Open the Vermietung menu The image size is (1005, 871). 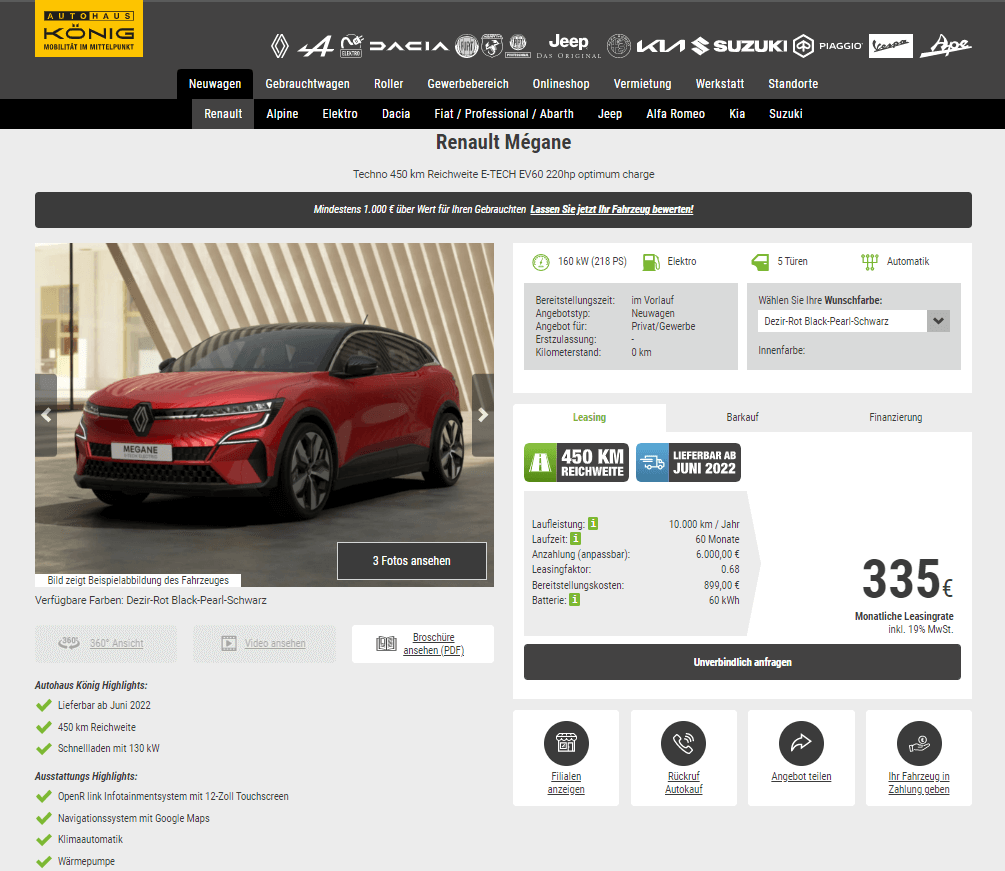(x=642, y=84)
